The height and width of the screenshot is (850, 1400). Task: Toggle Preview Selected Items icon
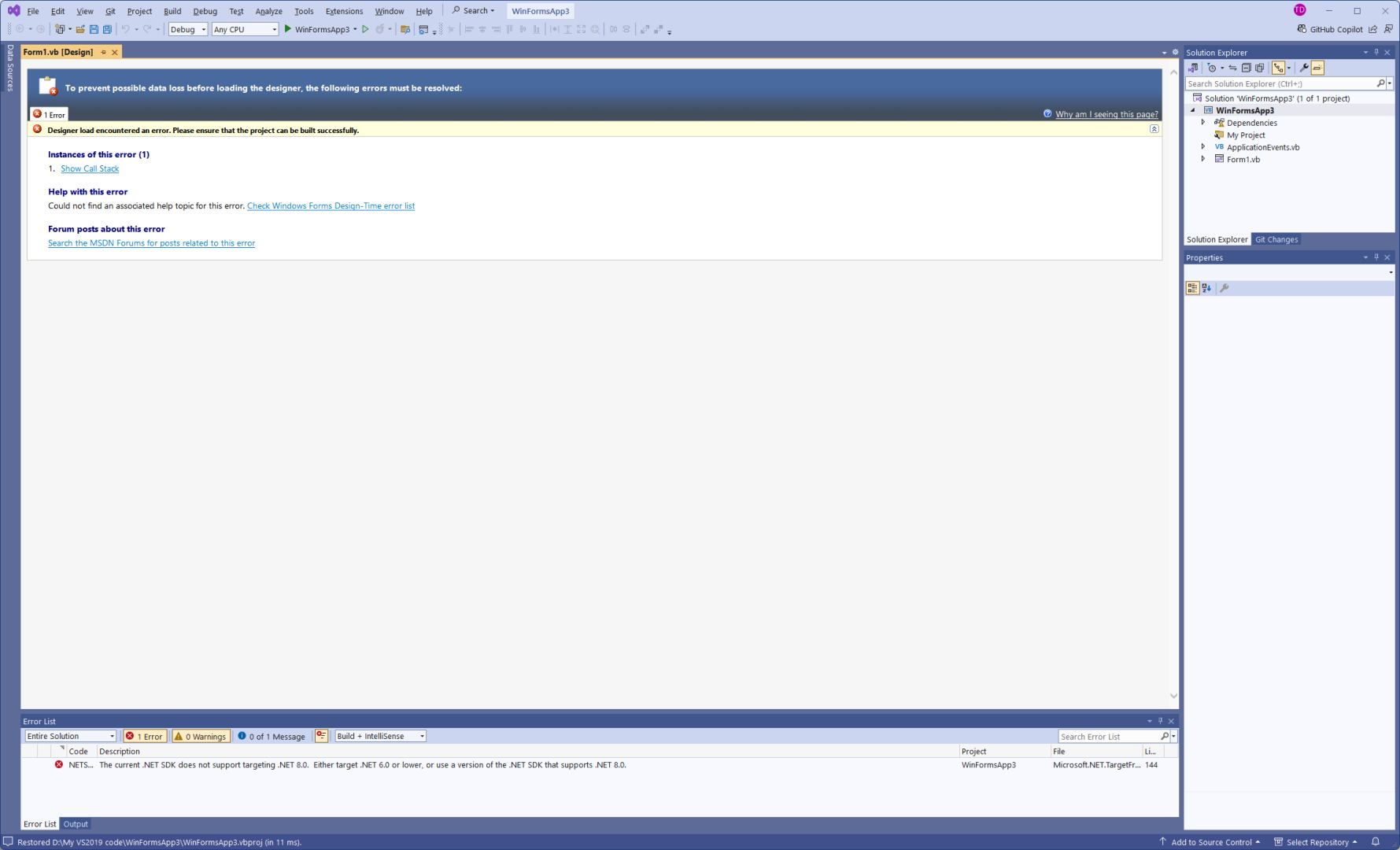1317,68
